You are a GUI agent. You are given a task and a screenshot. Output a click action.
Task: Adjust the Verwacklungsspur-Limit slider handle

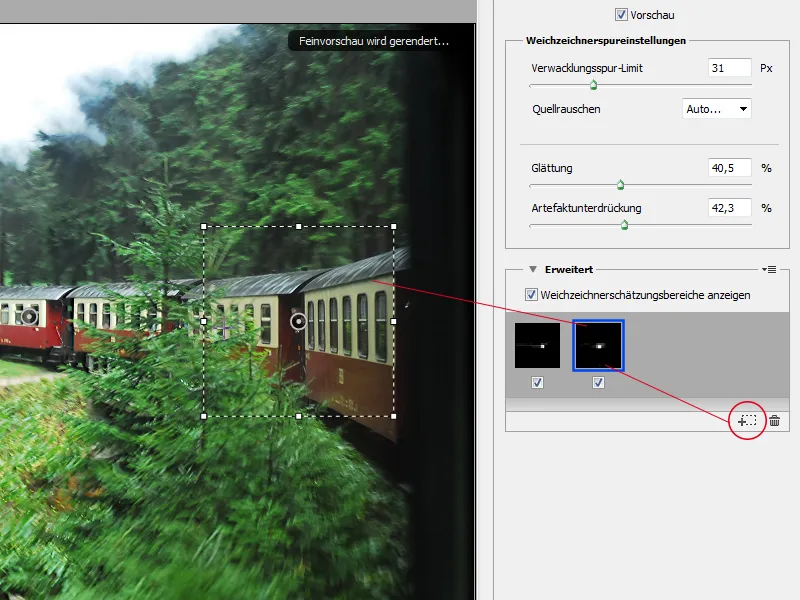(593, 85)
